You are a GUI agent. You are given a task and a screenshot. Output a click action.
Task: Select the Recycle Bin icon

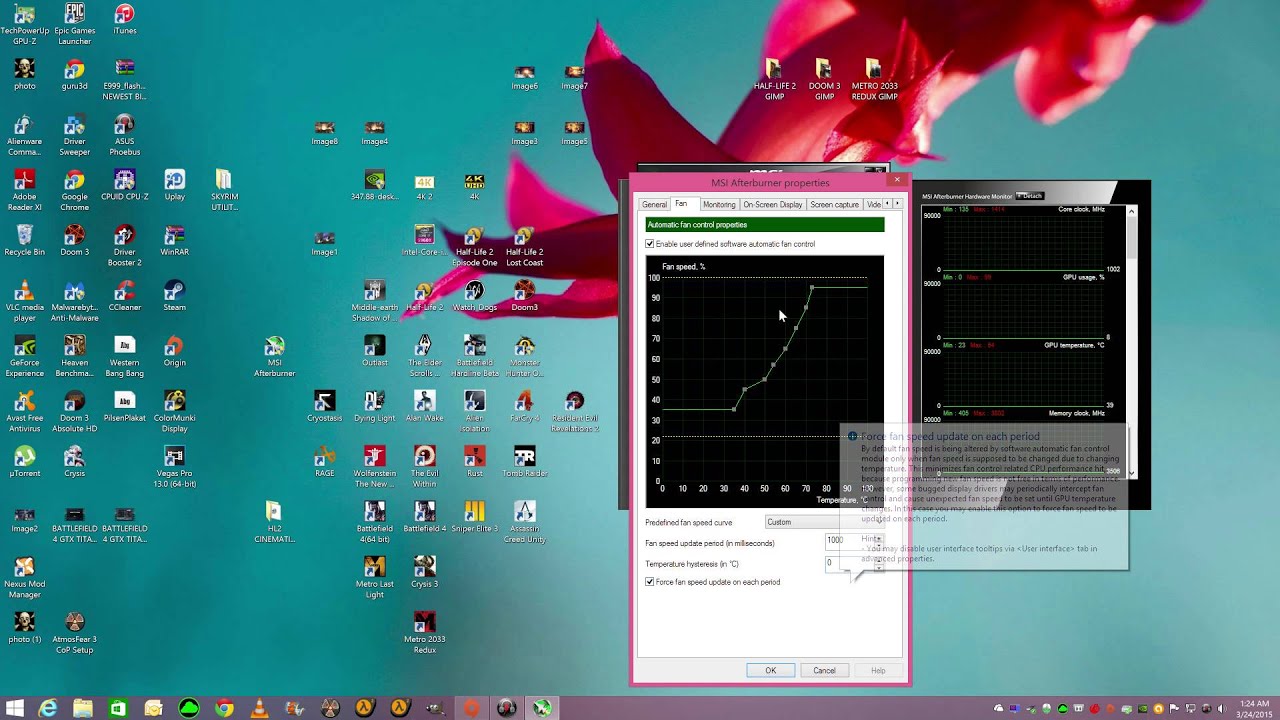(x=24, y=241)
